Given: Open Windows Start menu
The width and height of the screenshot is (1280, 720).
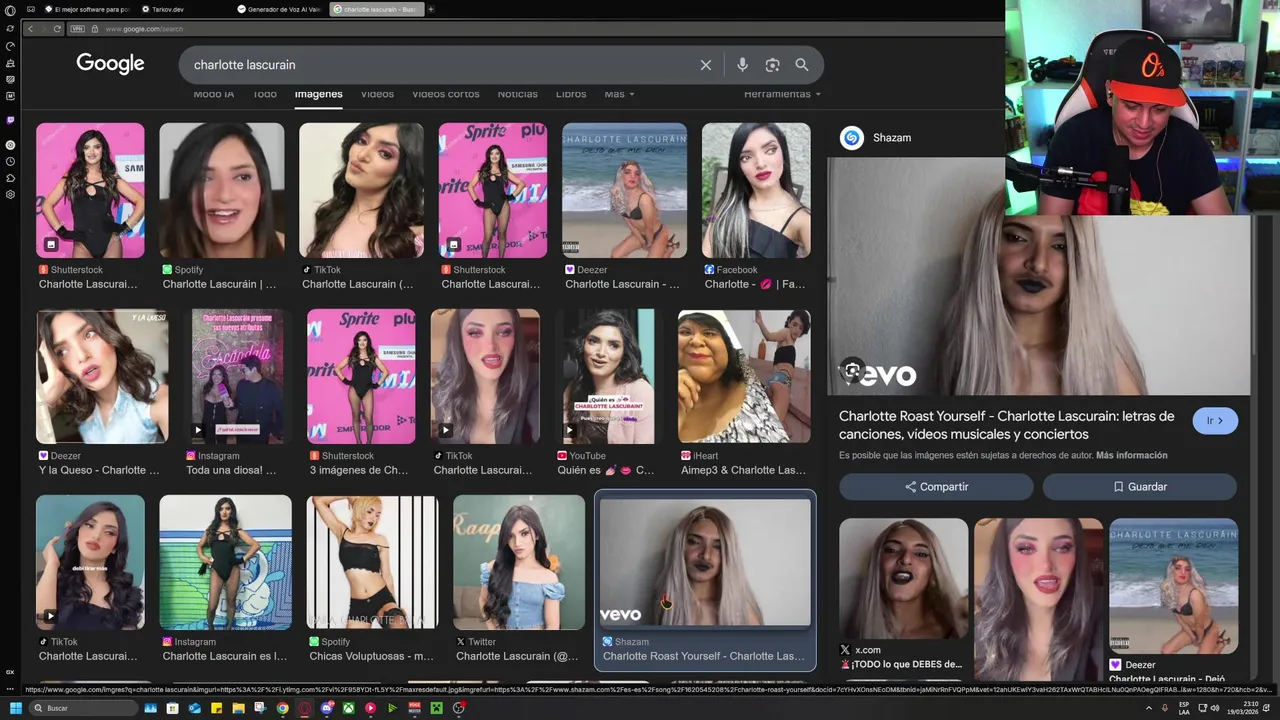Looking at the screenshot, I should click(15, 708).
